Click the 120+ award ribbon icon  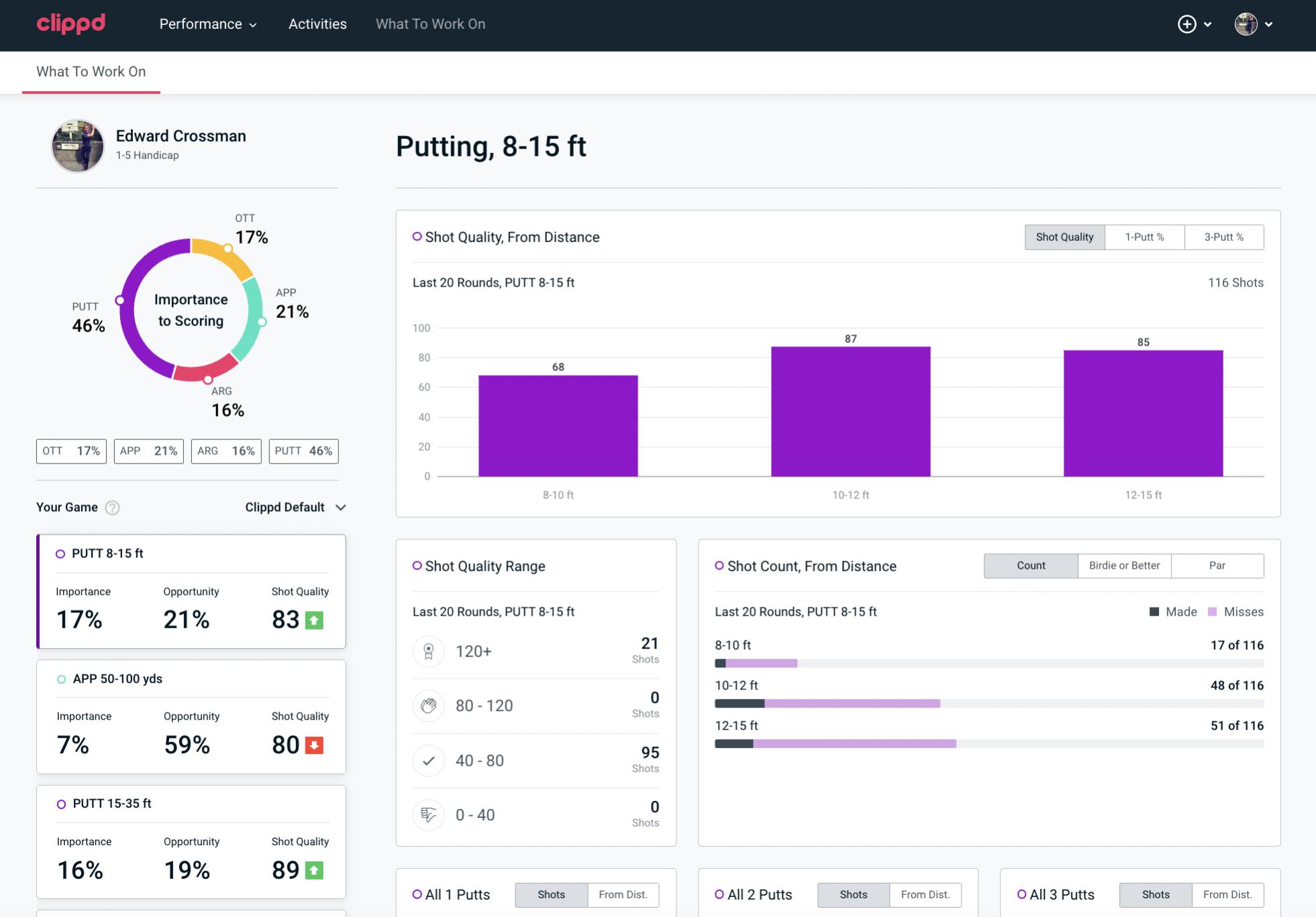[x=429, y=651]
